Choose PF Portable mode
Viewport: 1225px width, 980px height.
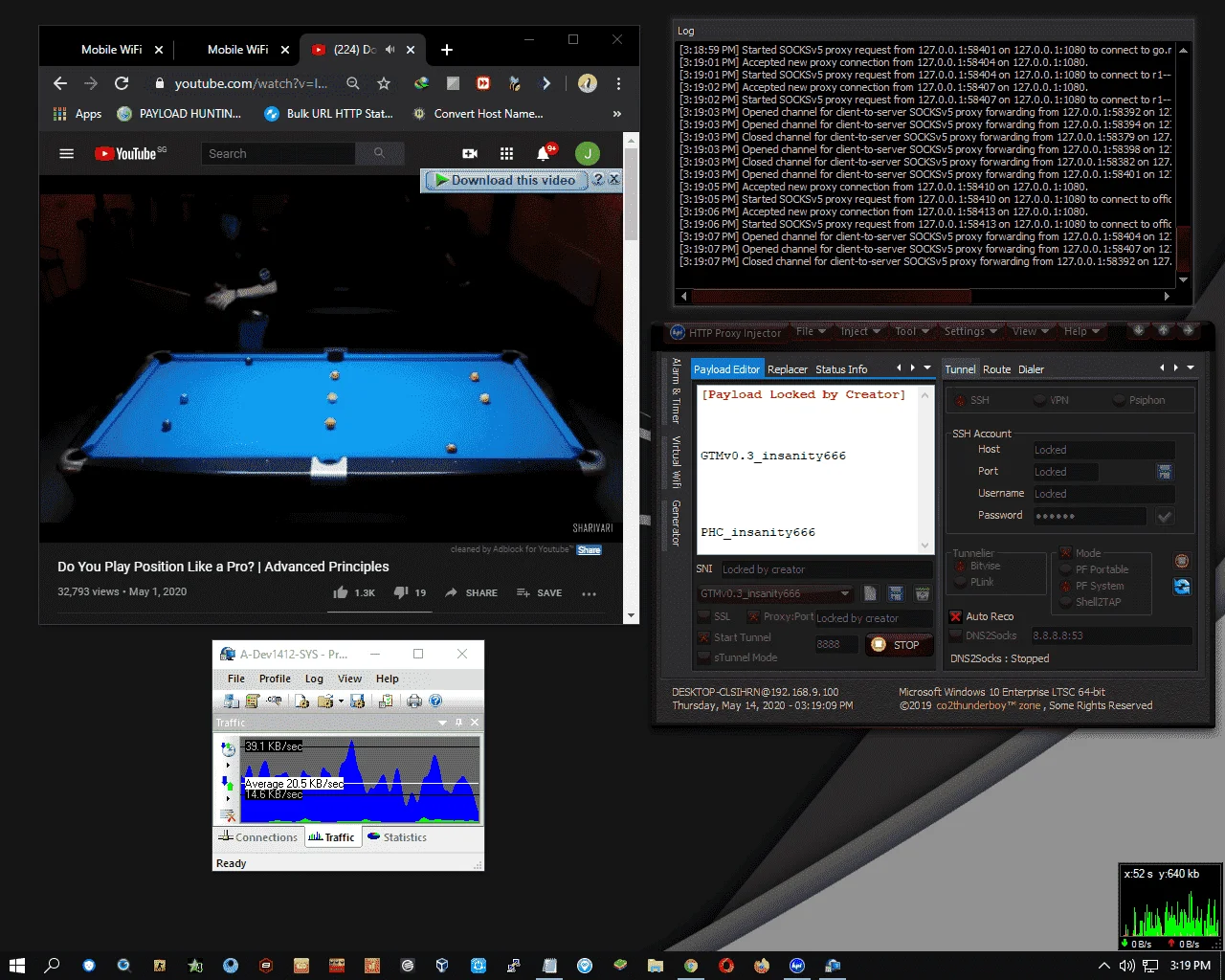1095,569
